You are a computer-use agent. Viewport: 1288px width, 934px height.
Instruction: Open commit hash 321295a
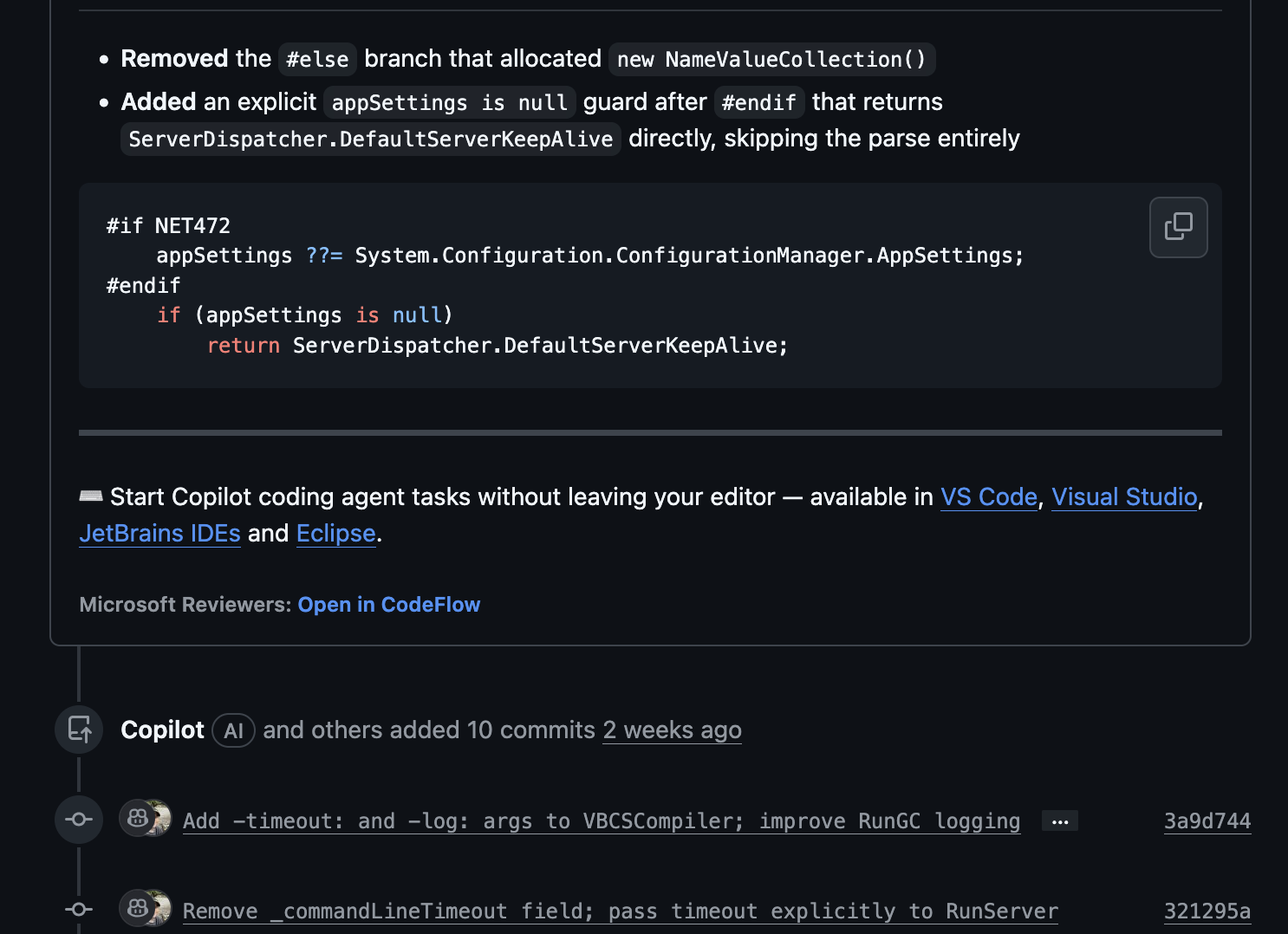click(x=1207, y=911)
